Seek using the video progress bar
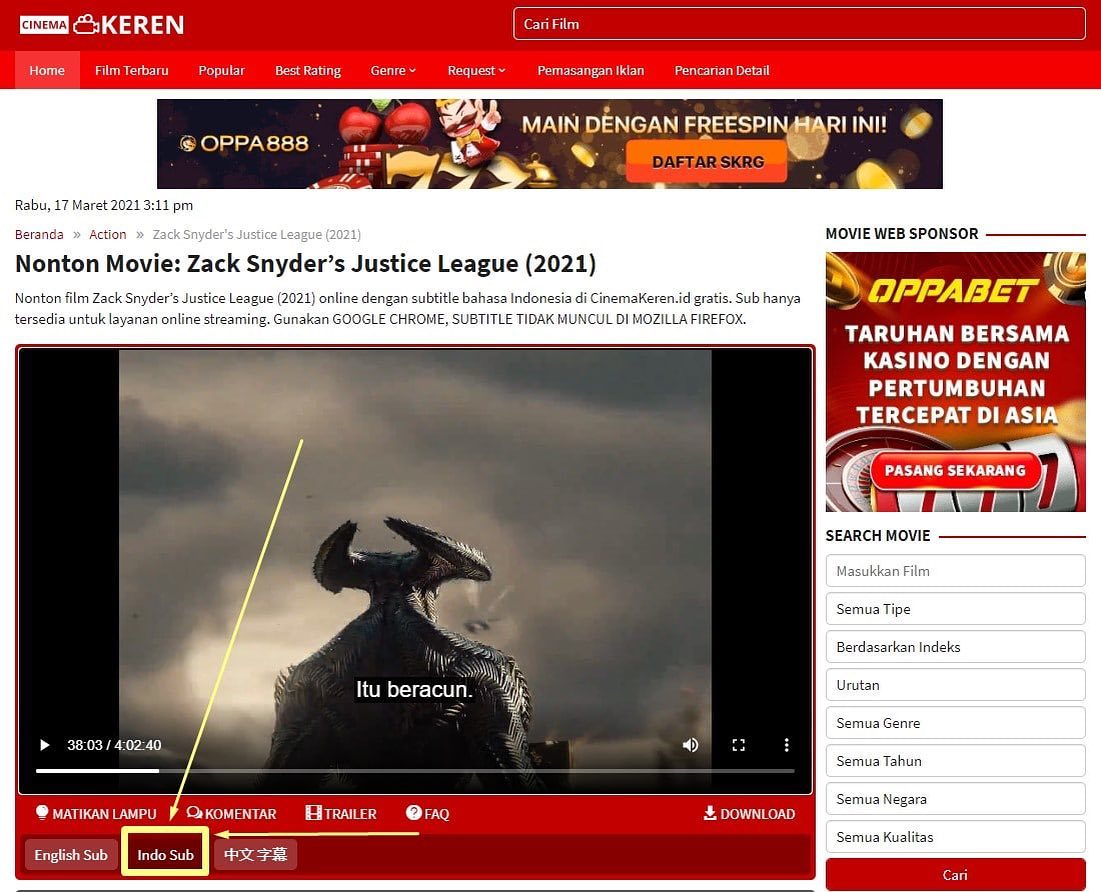 [415, 770]
